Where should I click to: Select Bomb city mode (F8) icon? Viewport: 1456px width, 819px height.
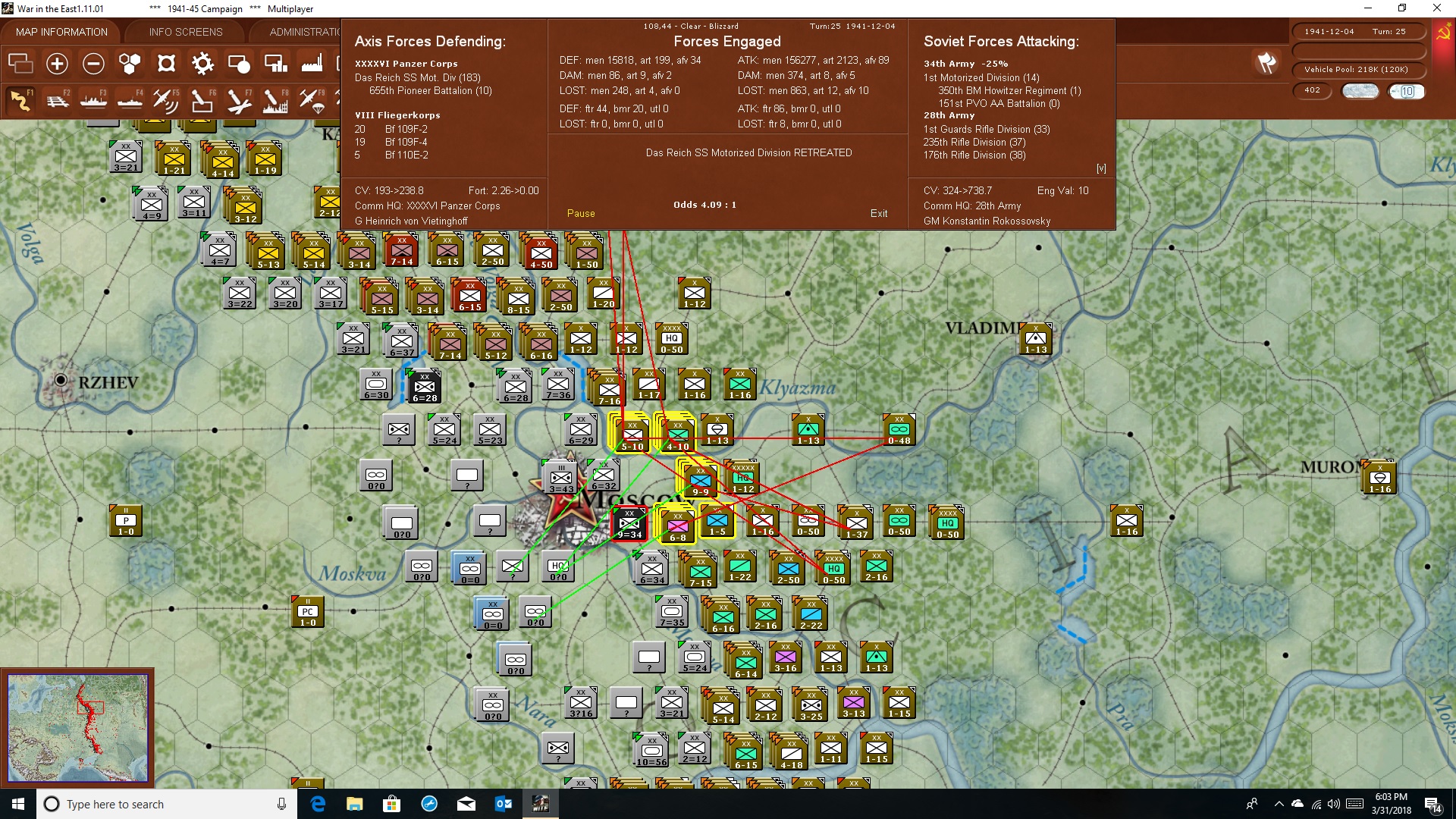point(275,100)
